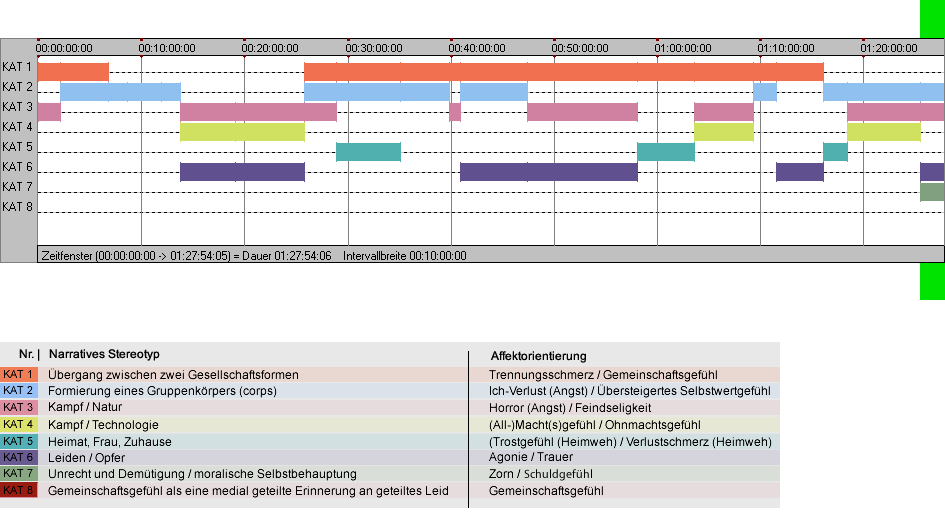Click the first purple KAT 6 segment
The image size is (945, 530).
point(242,172)
